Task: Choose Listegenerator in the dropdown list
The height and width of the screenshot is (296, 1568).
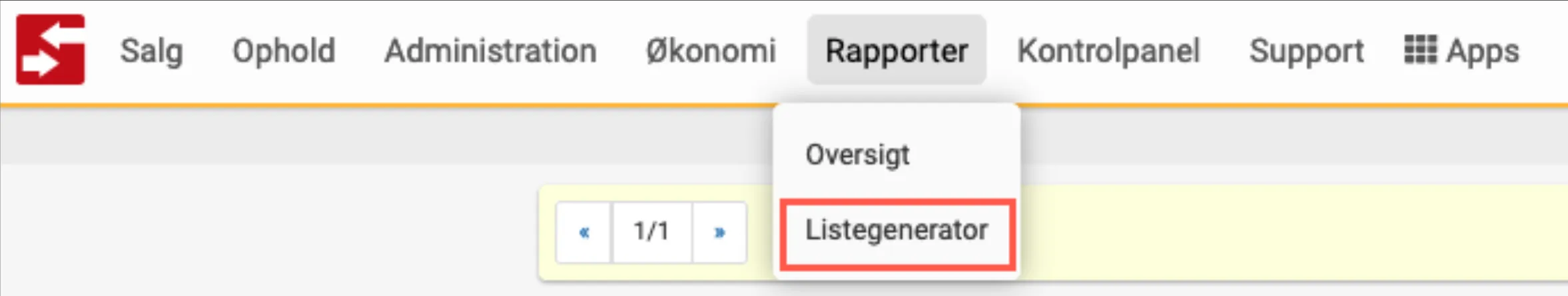Action: [x=897, y=231]
